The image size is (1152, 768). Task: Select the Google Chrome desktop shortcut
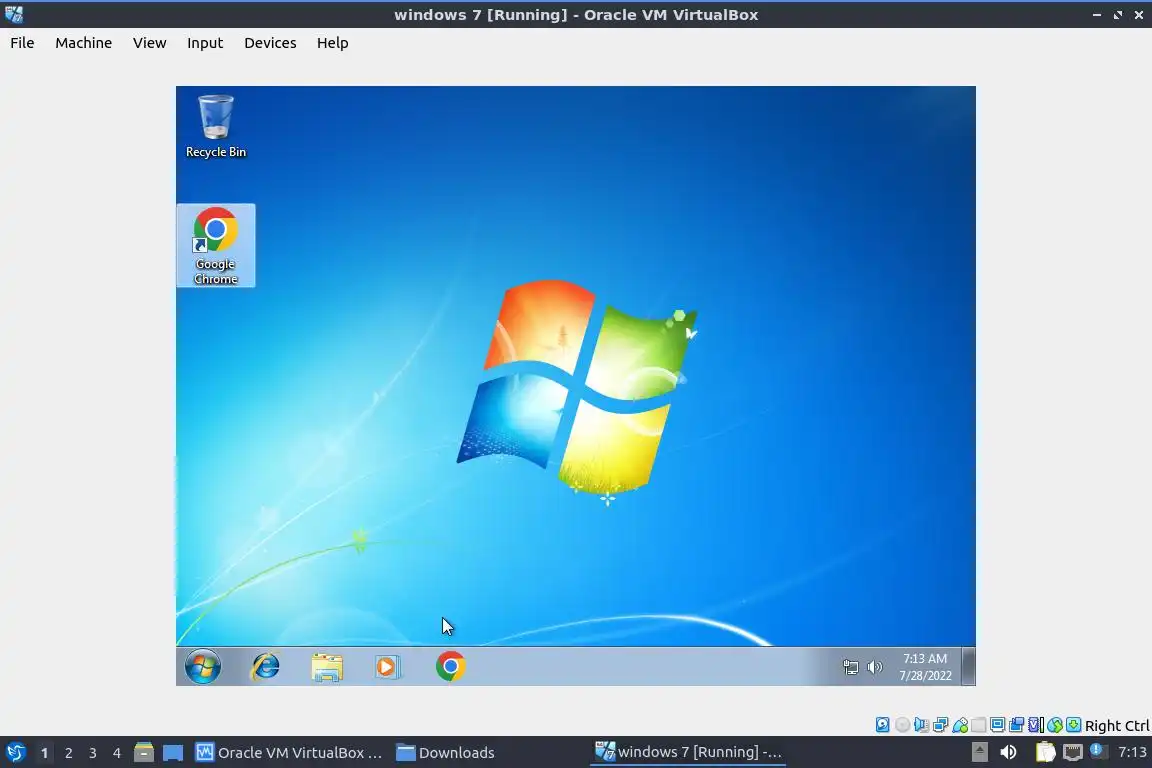(215, 245)
